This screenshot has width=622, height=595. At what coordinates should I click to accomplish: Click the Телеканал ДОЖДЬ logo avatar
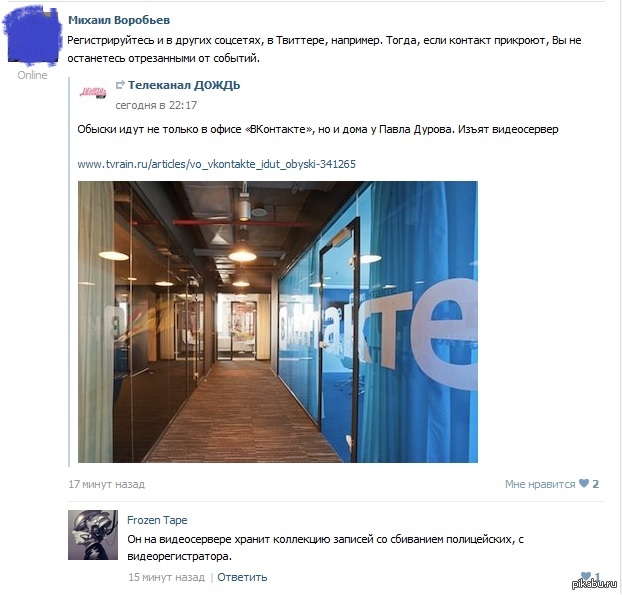pos(94,93)
